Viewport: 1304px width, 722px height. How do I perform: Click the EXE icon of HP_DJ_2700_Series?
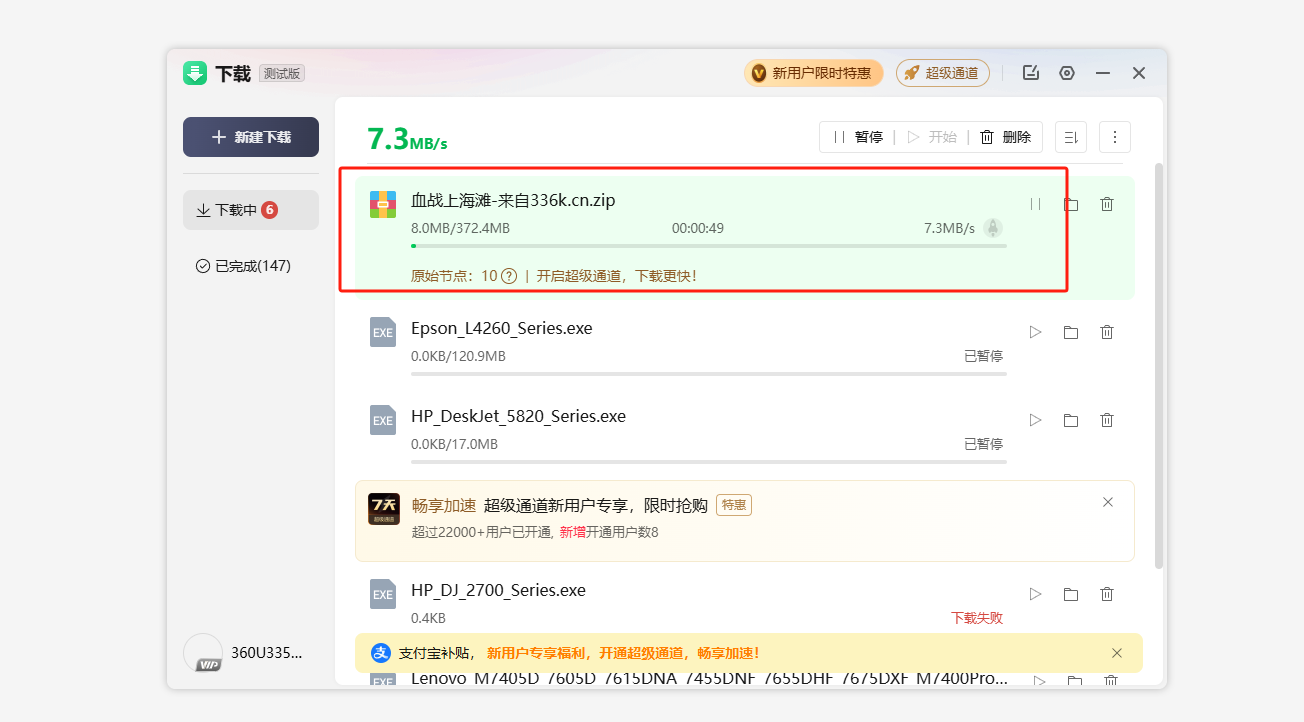(x=383, y=594)
